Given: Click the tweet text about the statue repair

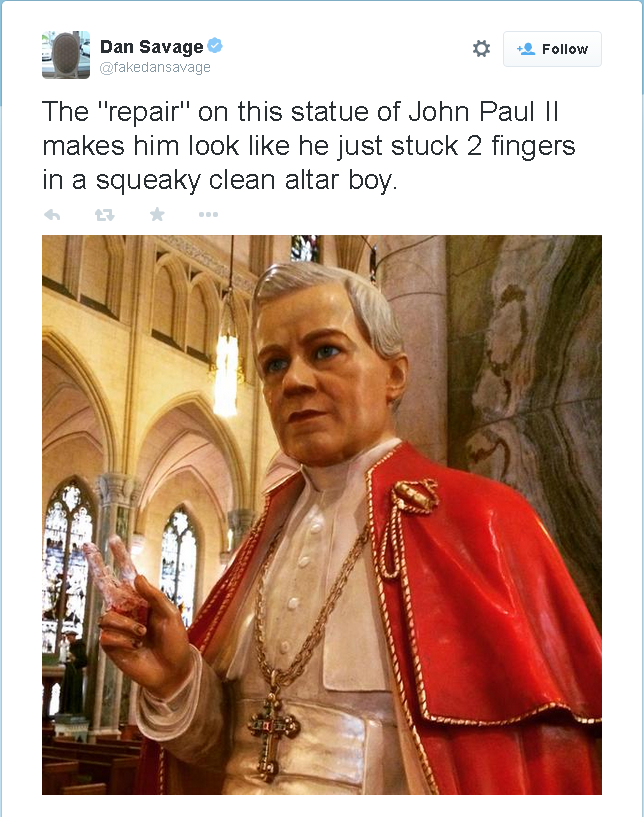Looking at the screenshot, I should 308,146.
